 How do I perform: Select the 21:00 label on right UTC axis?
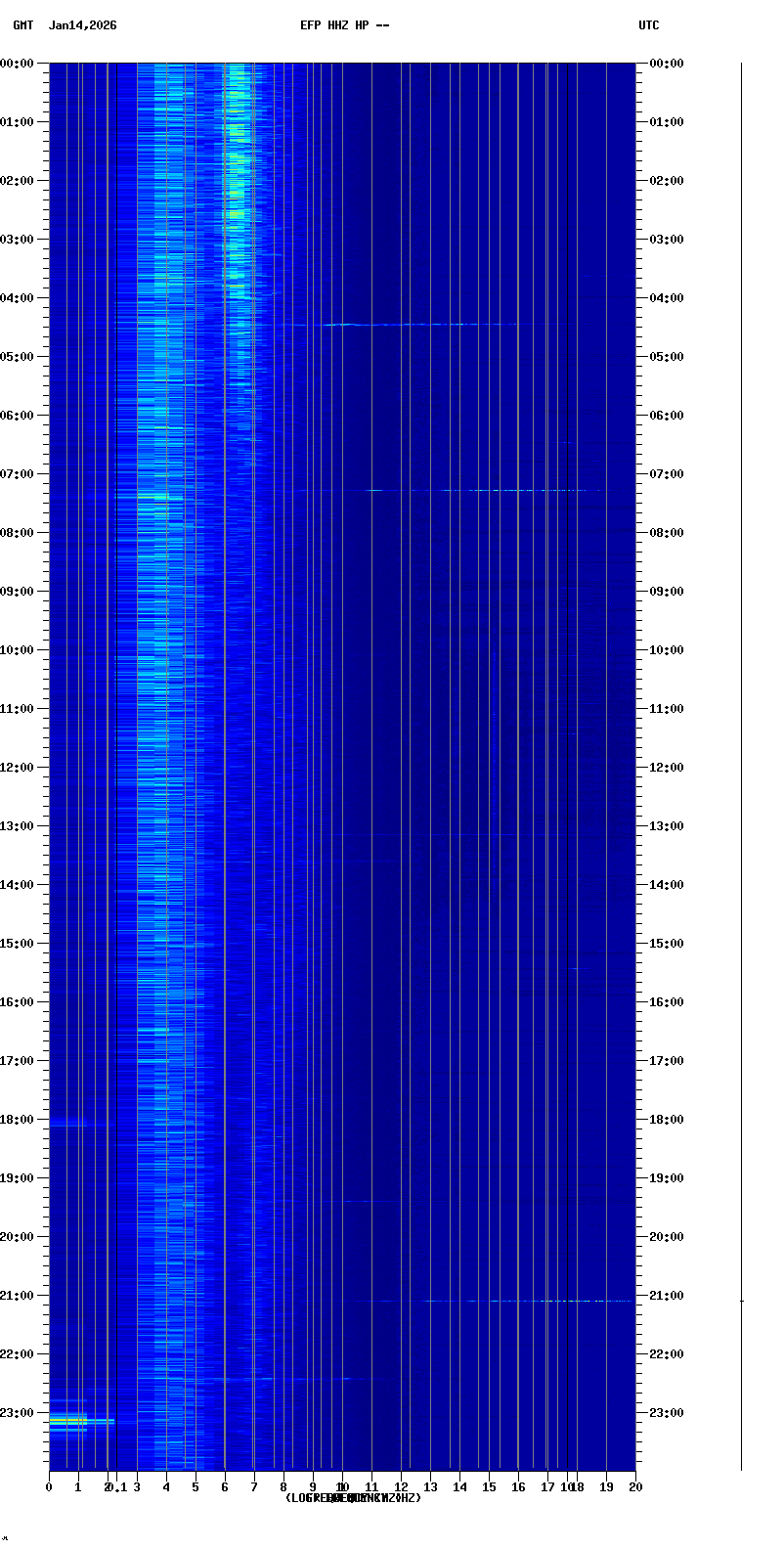[667, 1296]
